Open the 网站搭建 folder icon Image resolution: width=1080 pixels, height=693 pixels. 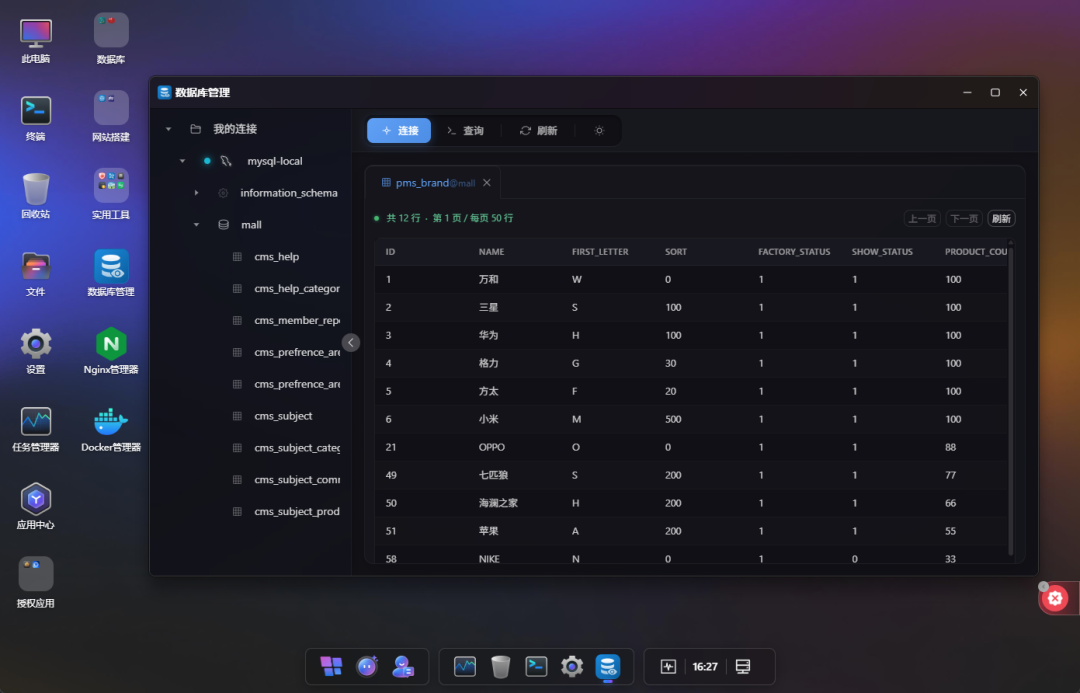111,117
